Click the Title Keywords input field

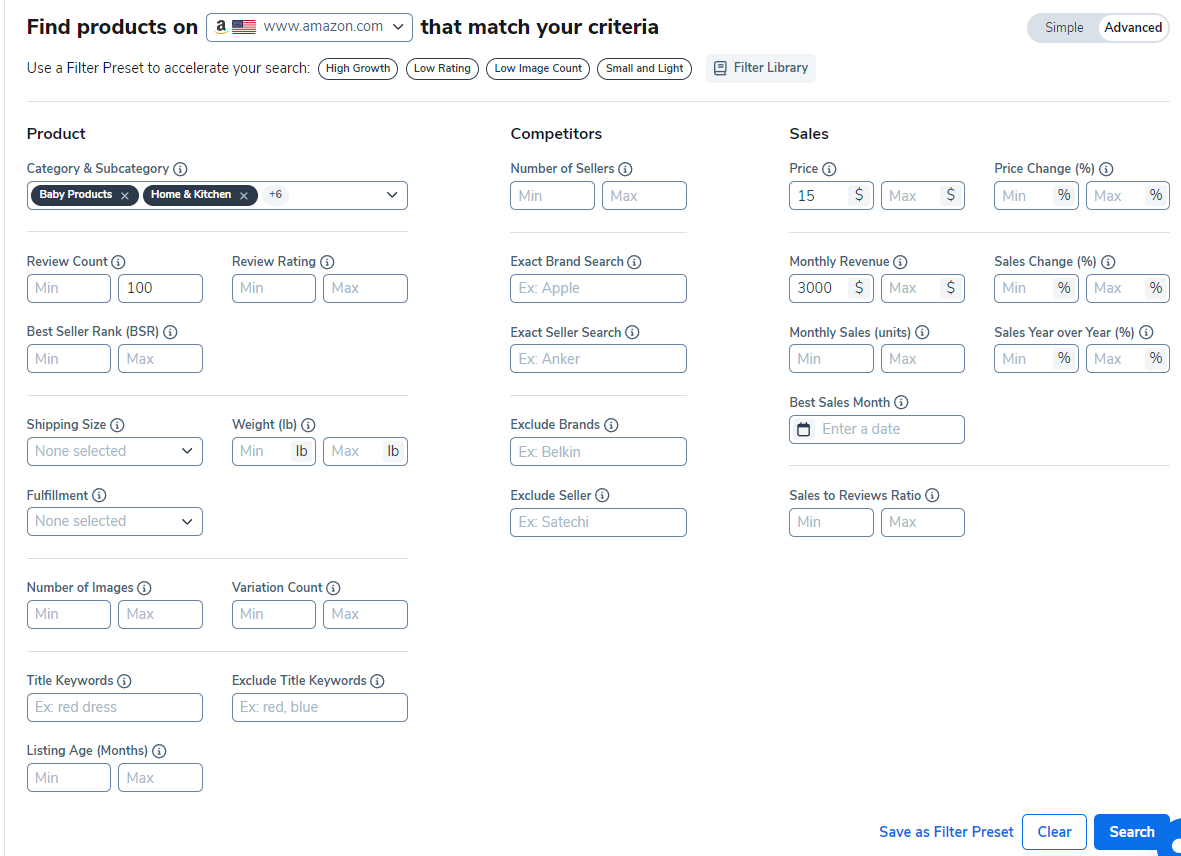[114, 707]
